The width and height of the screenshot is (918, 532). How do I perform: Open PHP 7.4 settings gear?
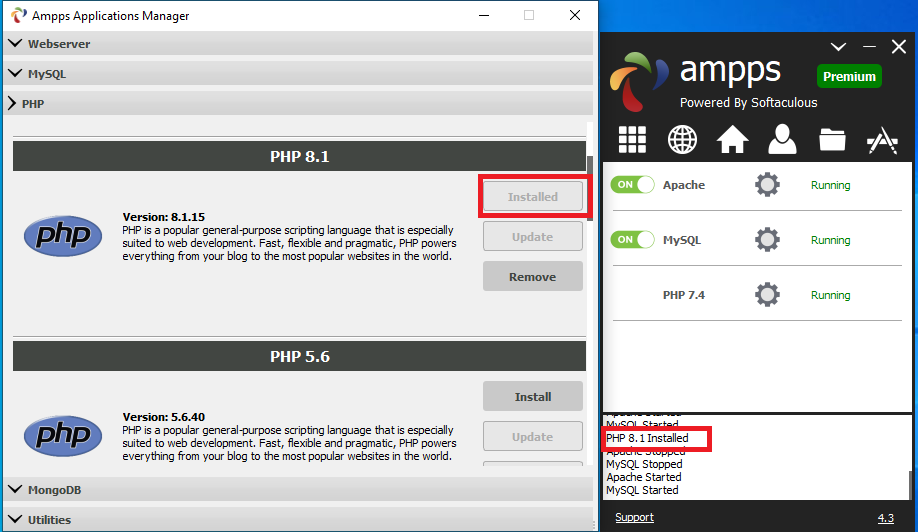pyautogui.click(x=767, y=295)
